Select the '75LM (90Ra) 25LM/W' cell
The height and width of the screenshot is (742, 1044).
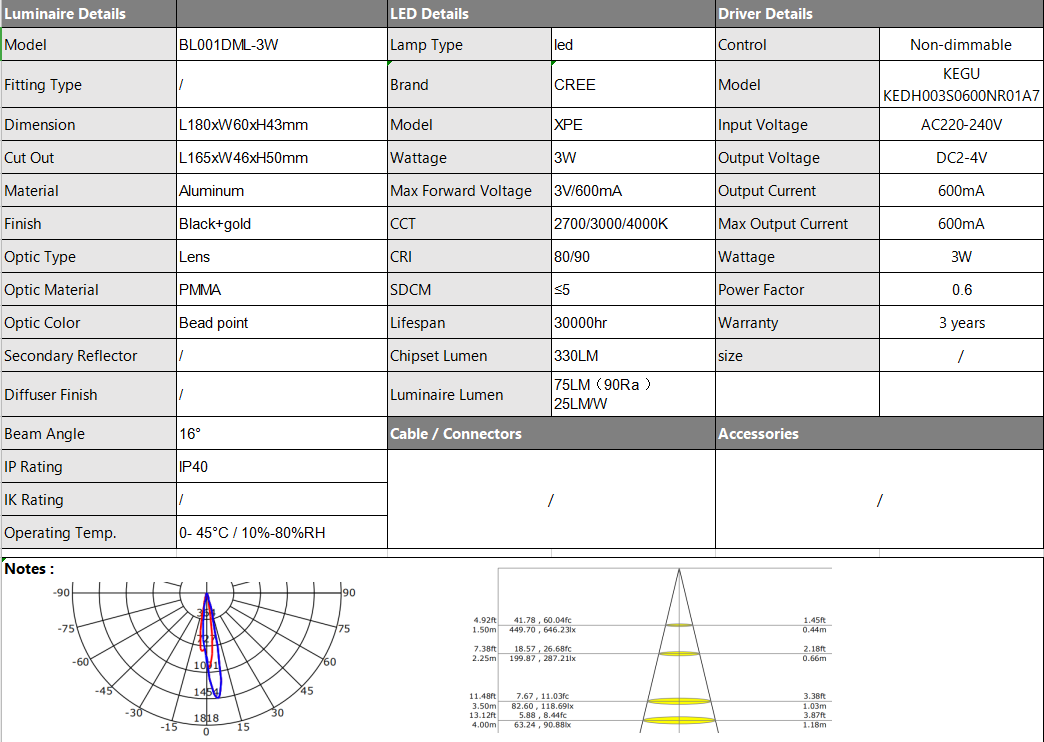point(633,394)
